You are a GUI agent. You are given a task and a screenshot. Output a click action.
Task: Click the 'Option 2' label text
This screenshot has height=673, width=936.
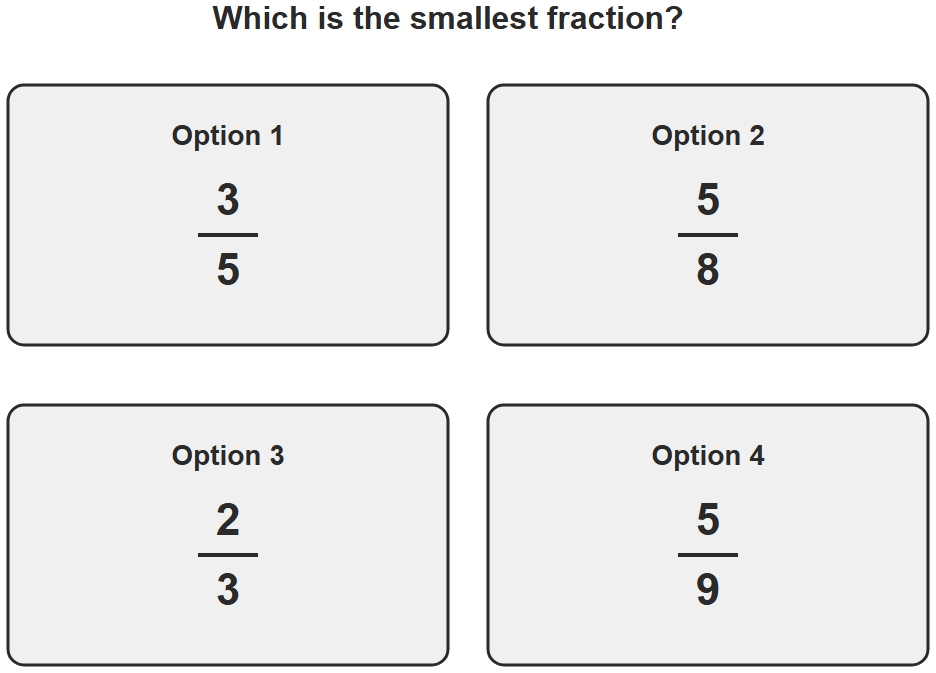point(707,136)
